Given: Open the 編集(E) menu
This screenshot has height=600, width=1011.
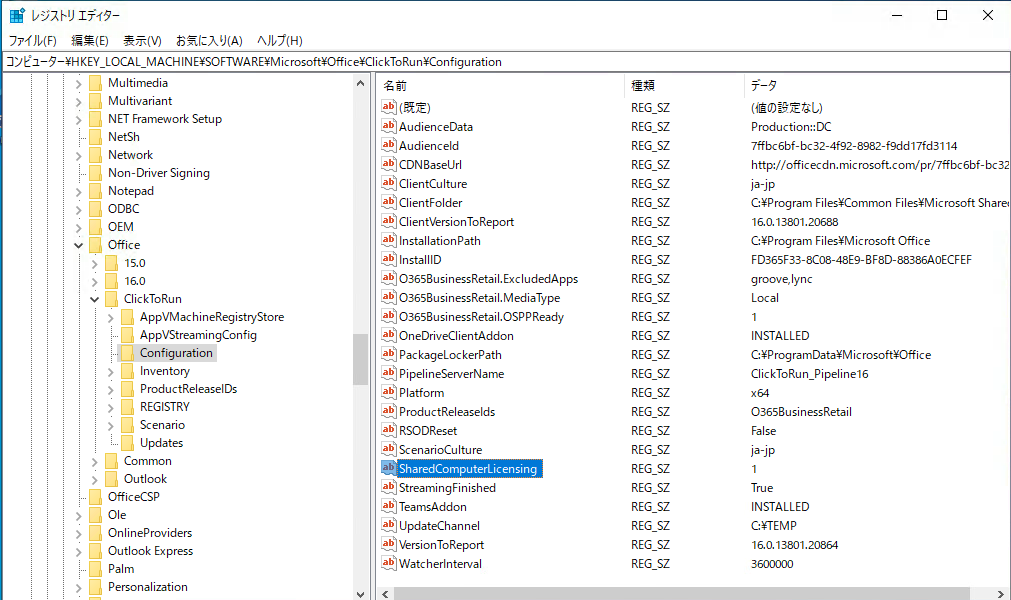Looking at the screenshot, I should pyautogui.click(x=90, y=41).
